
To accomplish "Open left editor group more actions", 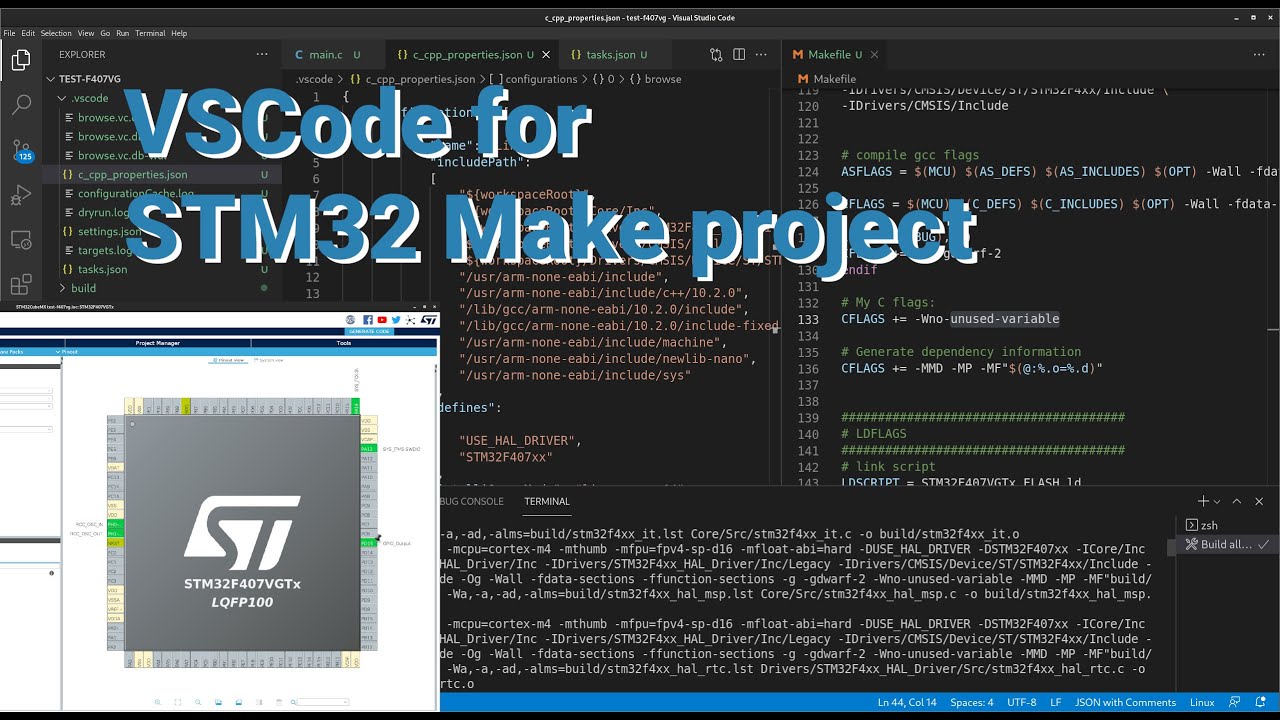I will click(763, 54).
